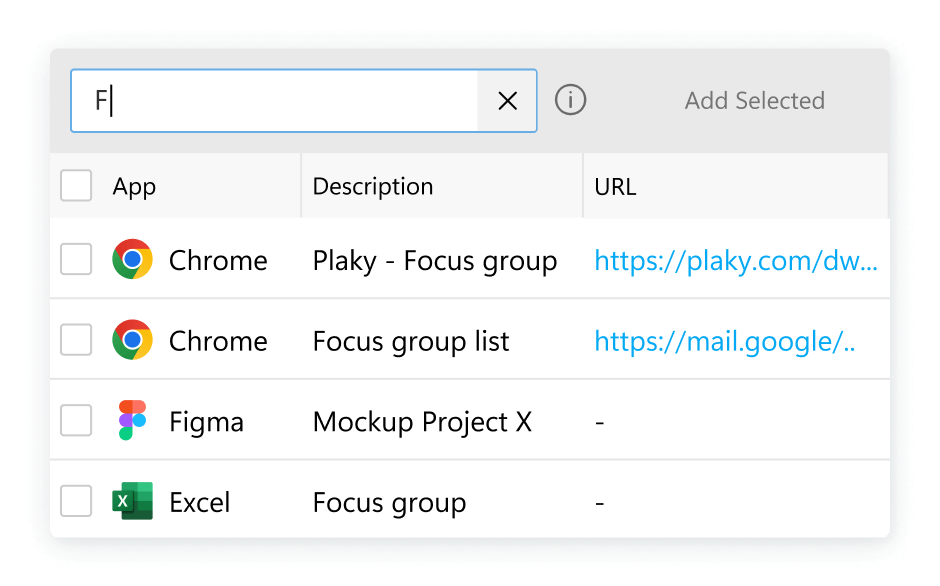This screenshot has height=586, width=940.
Task: Click the App column header
Action: coord(135,187)
